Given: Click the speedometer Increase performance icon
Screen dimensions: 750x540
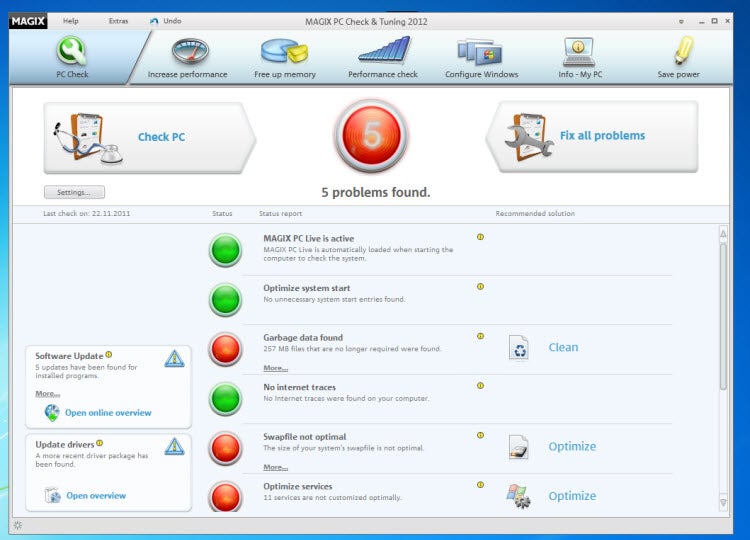Looking at the screenshot, I should coord(190,51).
